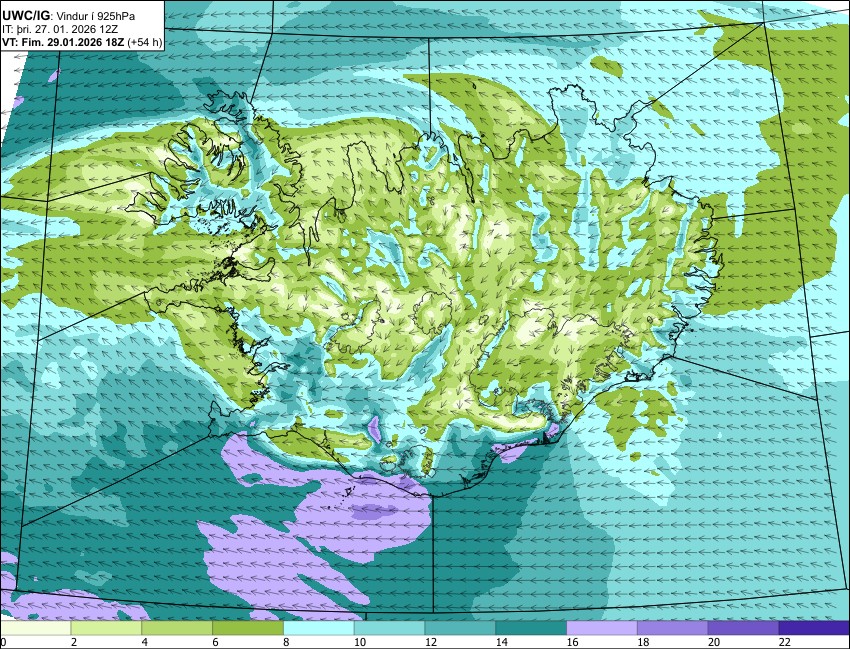Click the 'IT: þri. 27. 01. 2026 12Z' line
Viewport: 850px width, 649px height.
pos(60,29)
